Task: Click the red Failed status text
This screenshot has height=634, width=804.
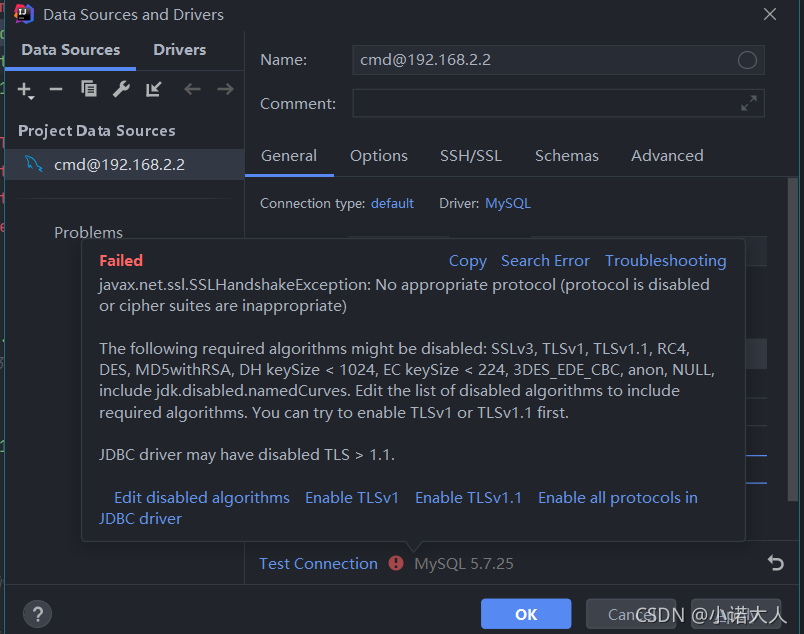Action: 121,261
